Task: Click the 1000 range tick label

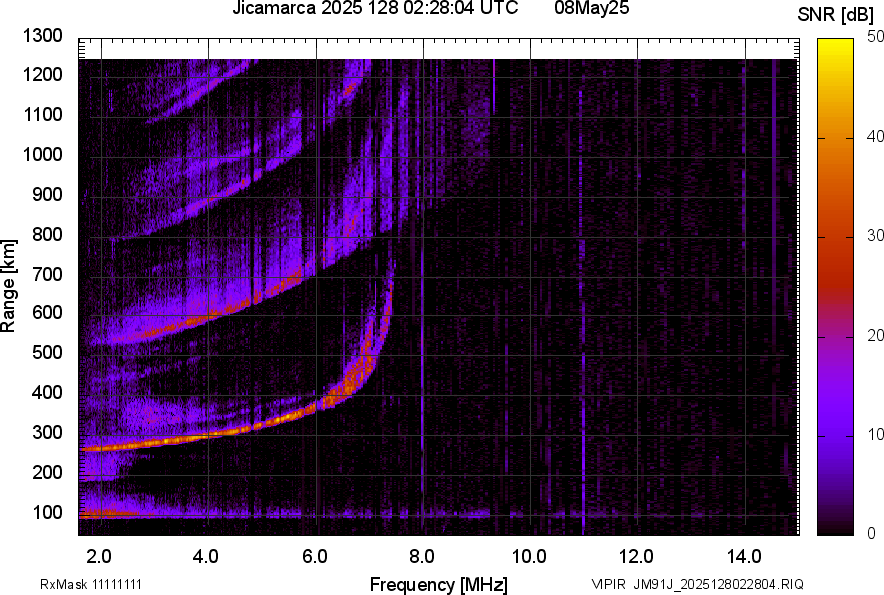Action: 42,154
